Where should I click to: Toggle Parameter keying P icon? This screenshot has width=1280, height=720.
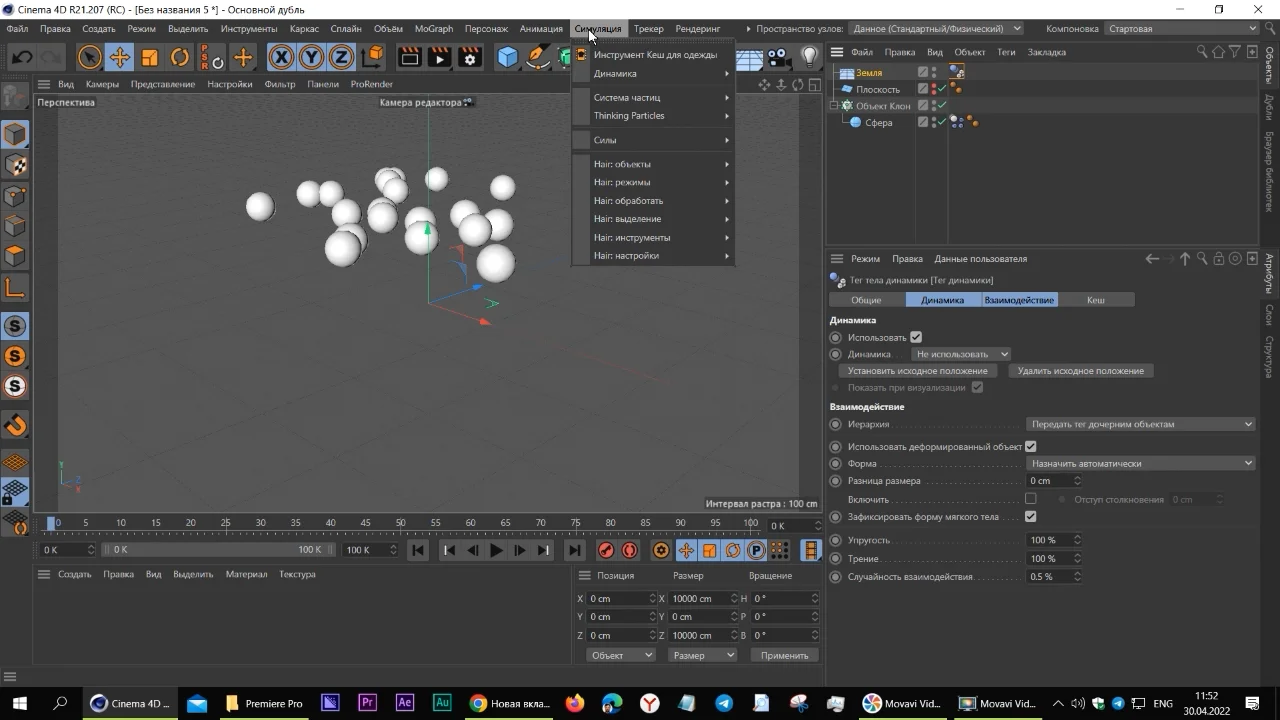pyautogui.click(x=756, y=550)
